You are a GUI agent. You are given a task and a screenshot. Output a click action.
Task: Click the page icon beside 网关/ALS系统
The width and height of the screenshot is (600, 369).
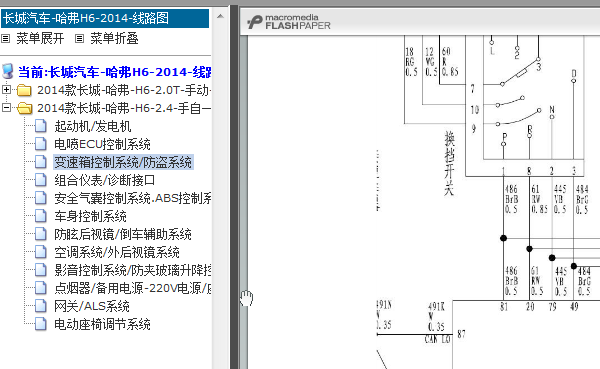[41, 306]
